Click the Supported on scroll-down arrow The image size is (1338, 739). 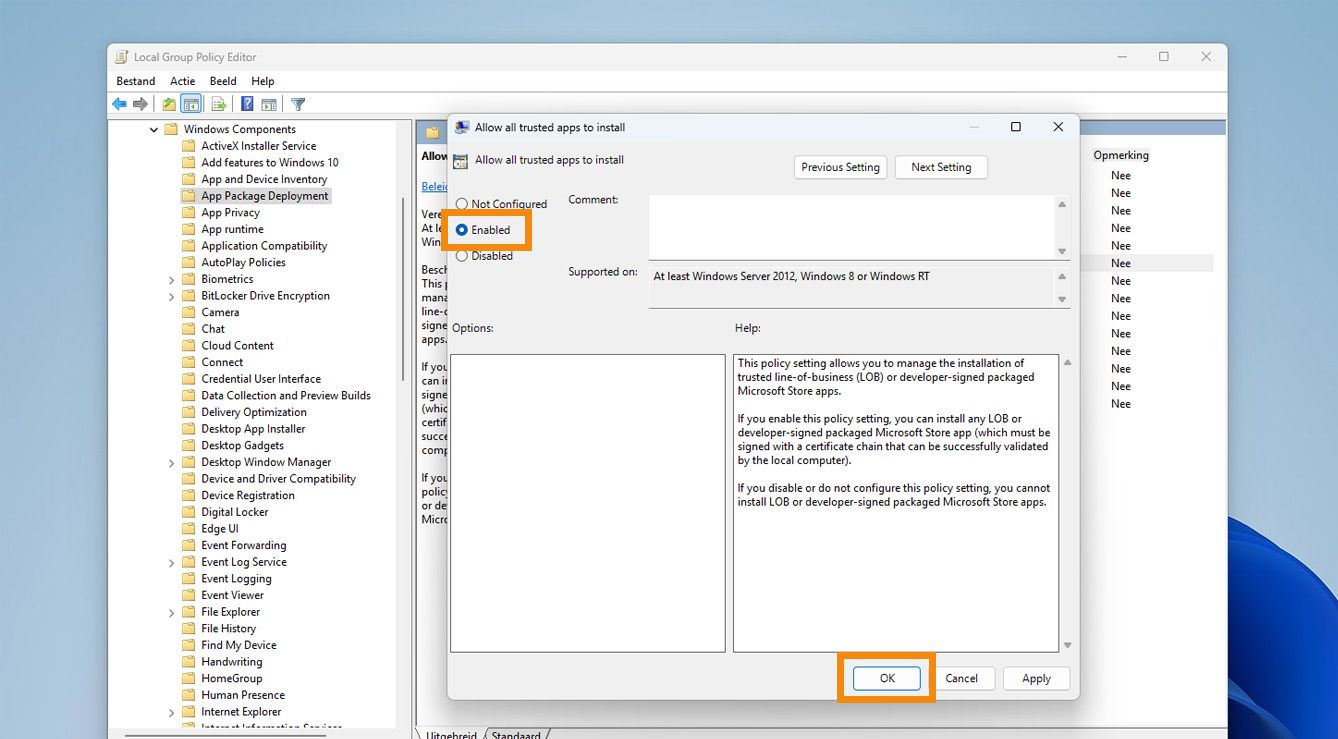(1062, 299)
